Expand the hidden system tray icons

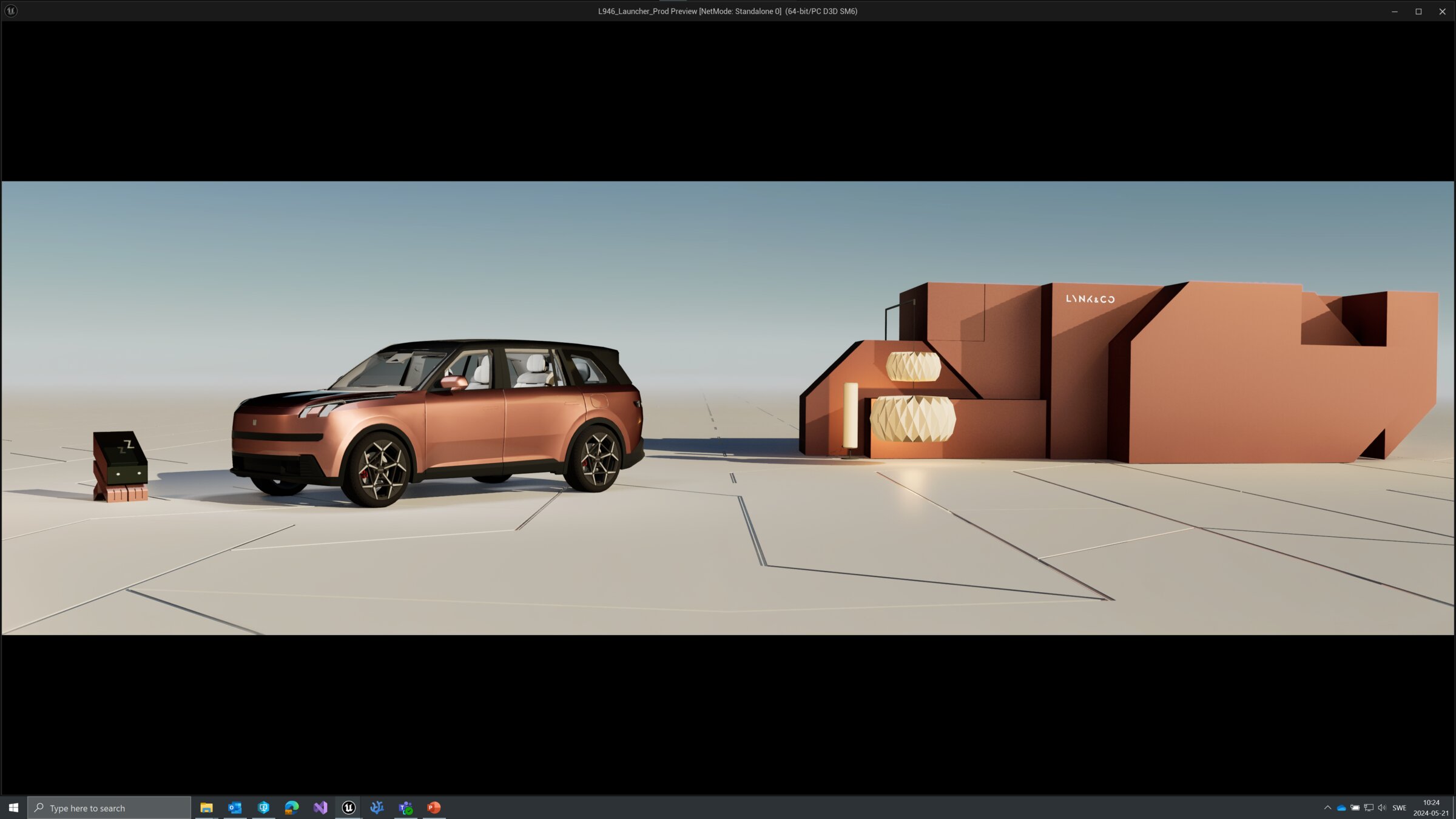pos(1327,807)
